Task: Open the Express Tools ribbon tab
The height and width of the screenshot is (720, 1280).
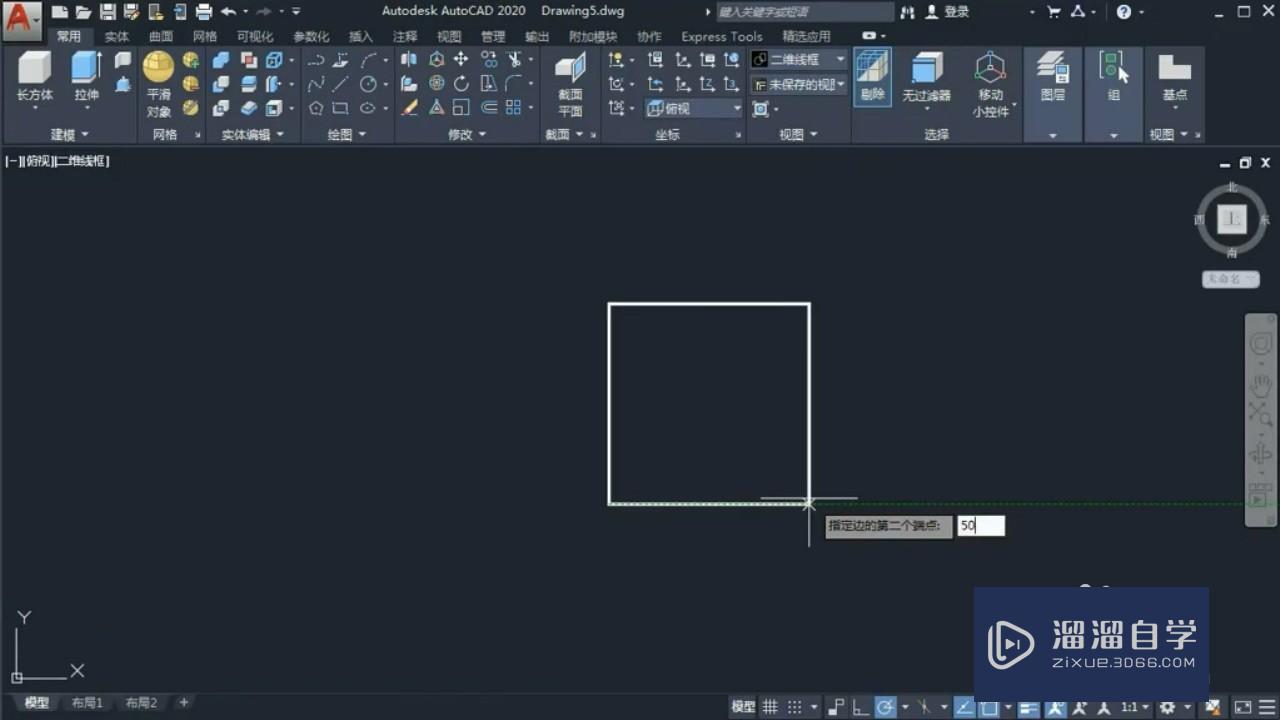Action: (x=721, y=36)
